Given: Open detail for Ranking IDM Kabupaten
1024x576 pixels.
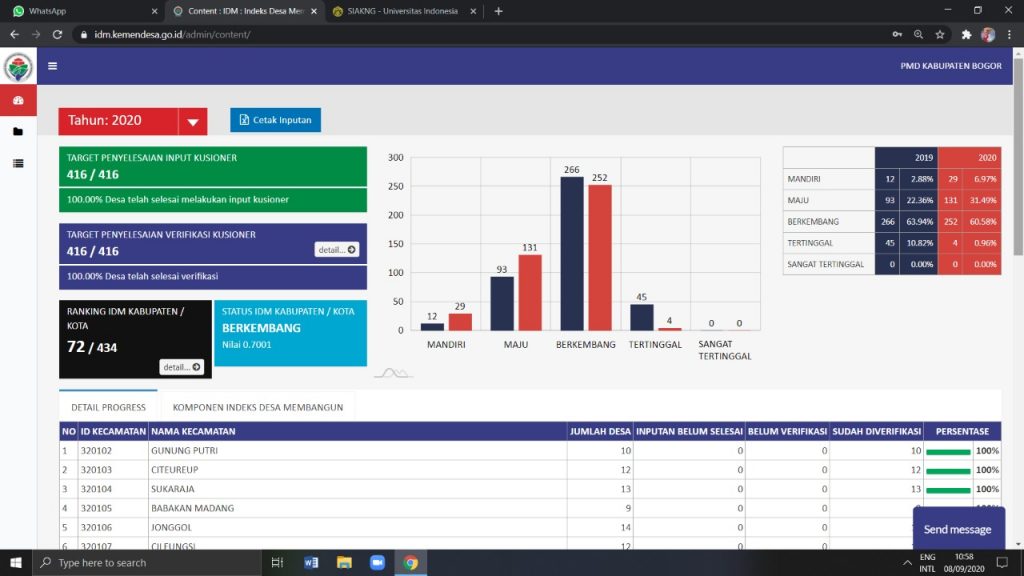Looking at the screenshot, I should tap(181, 367).
